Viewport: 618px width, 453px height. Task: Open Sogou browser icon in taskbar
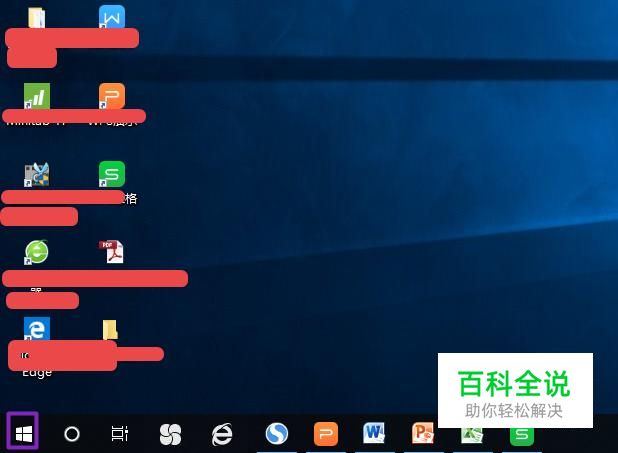point(277,433)
